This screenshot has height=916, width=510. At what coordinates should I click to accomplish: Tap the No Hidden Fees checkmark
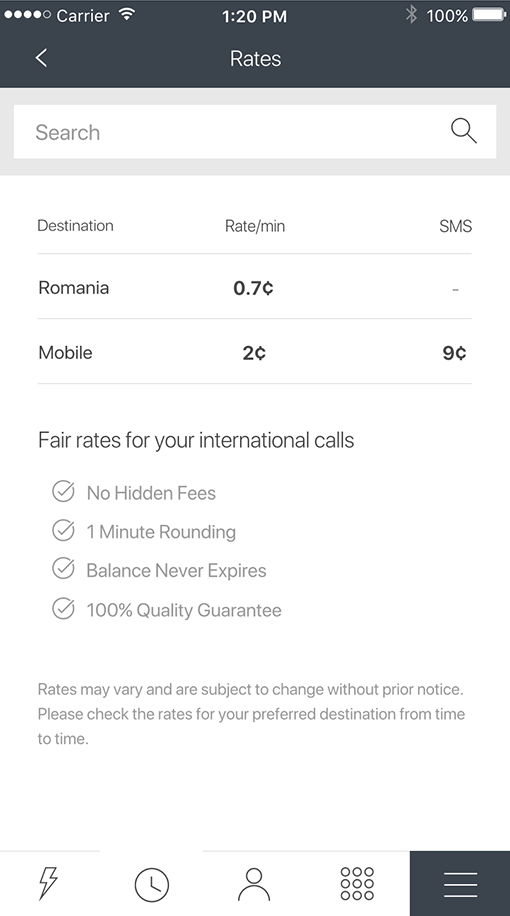[x=63, y=492]
